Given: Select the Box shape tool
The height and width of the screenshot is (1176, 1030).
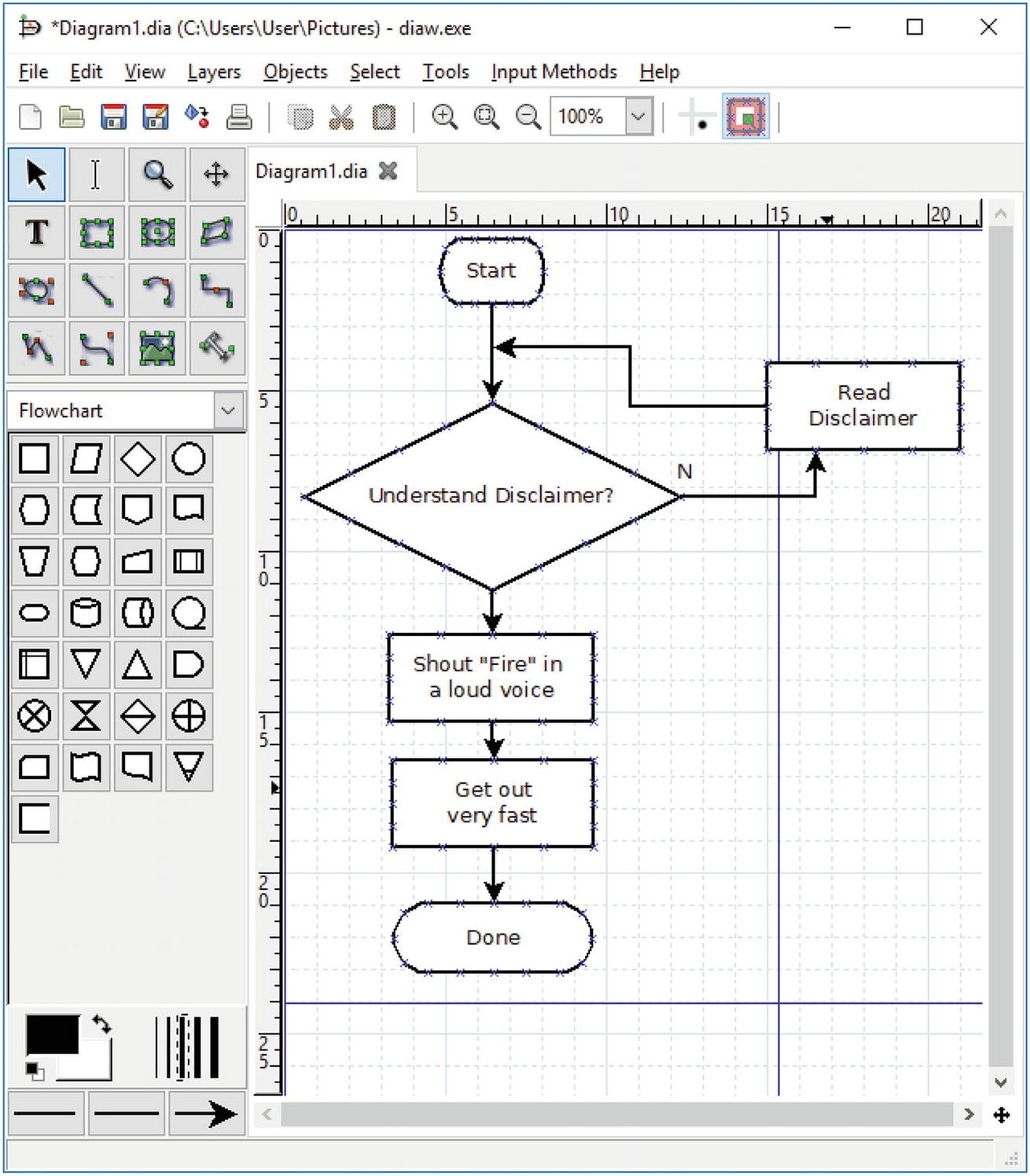Looking at the screenshot, I should [96, 233].
